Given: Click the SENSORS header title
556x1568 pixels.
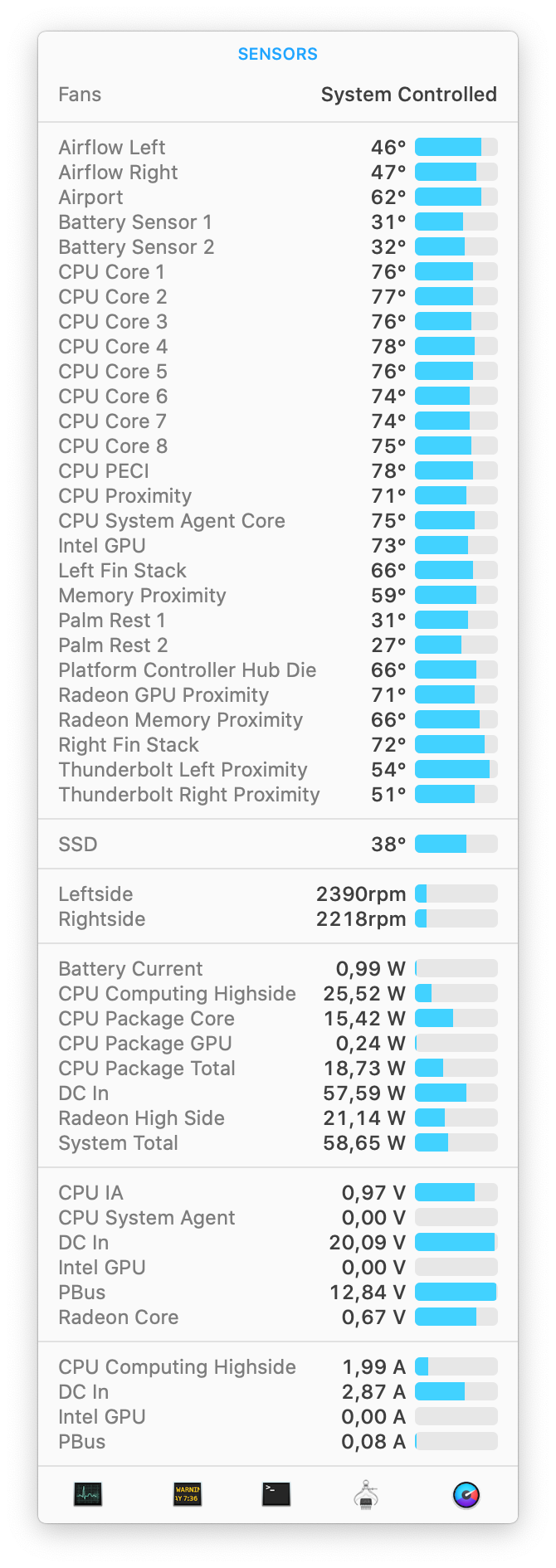Looking at the screenshot, I should pyautogui.click(x=278, y=54).
